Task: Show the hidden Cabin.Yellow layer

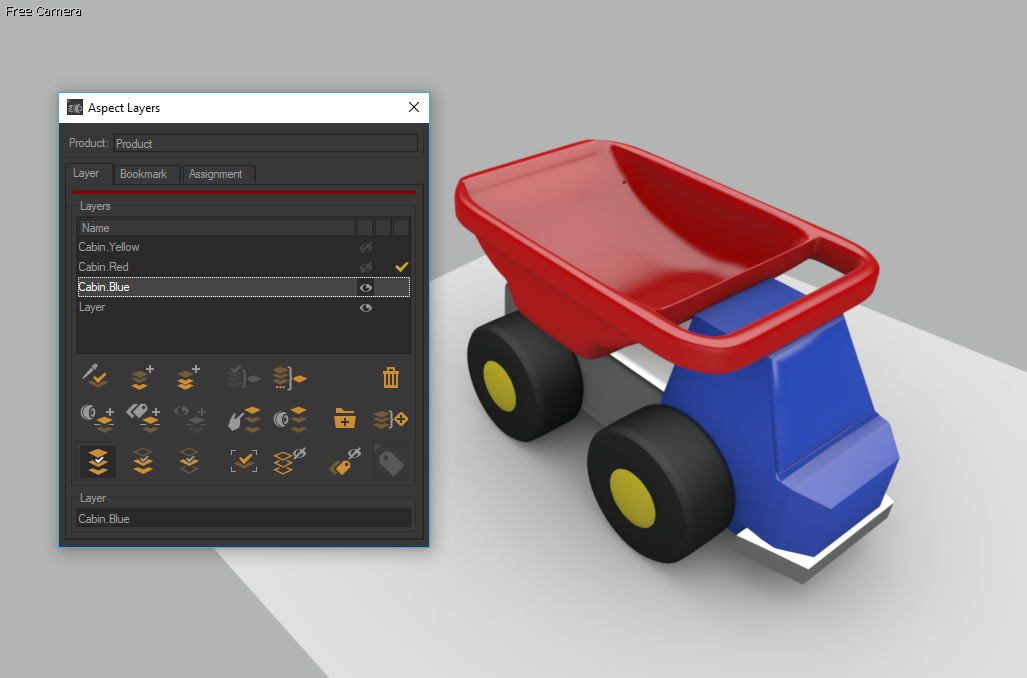Action: [x=366, y=247]
